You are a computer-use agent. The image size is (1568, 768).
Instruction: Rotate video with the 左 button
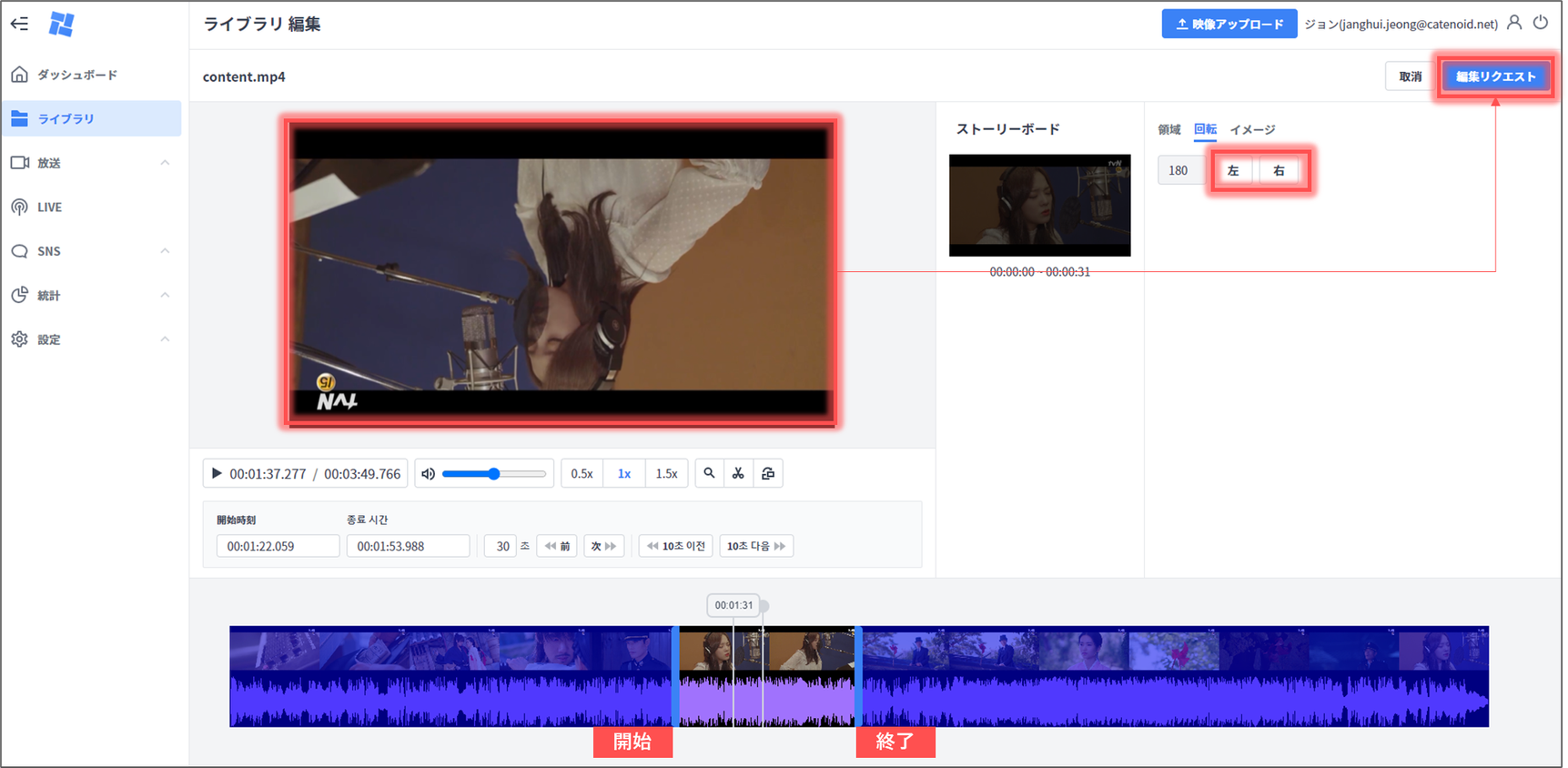[1233, 170]
